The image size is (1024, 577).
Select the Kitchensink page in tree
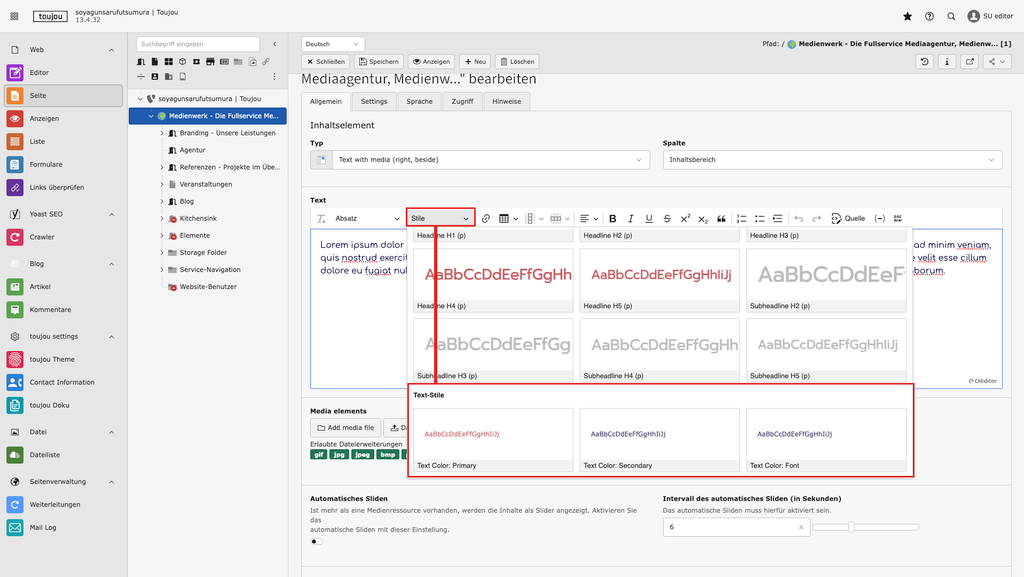click(198, 219)
